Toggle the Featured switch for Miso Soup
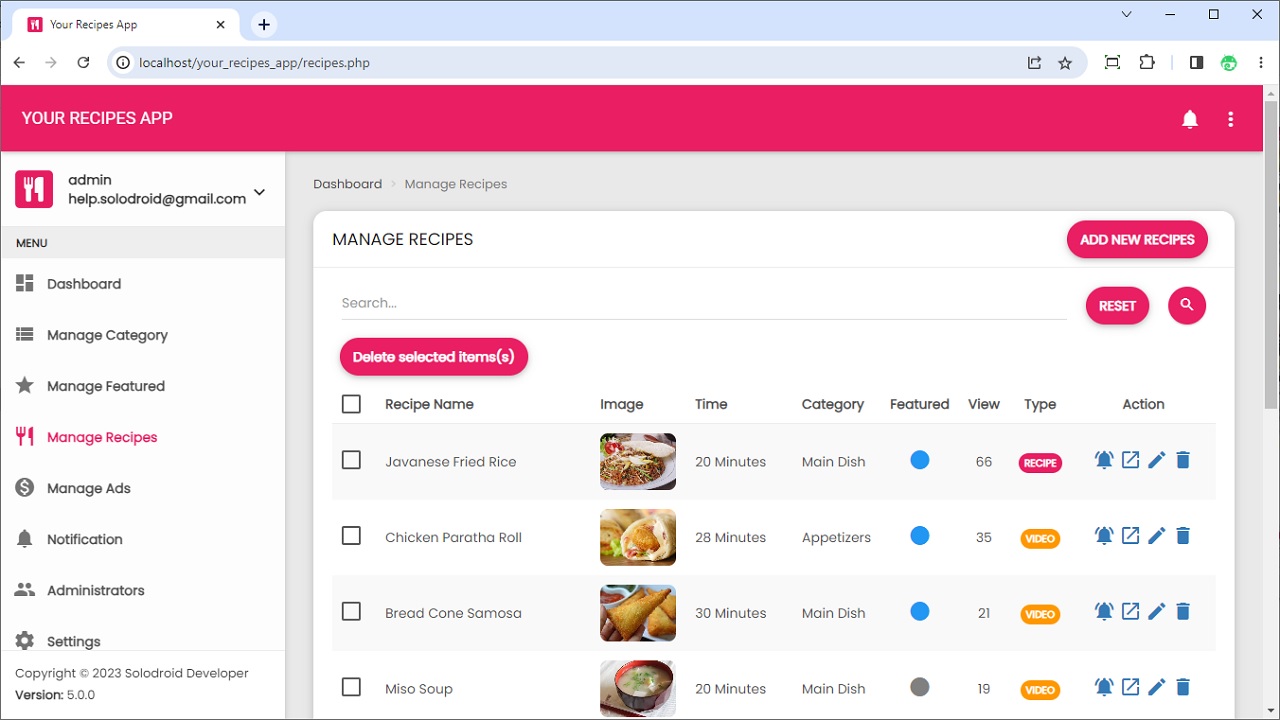 919,687
